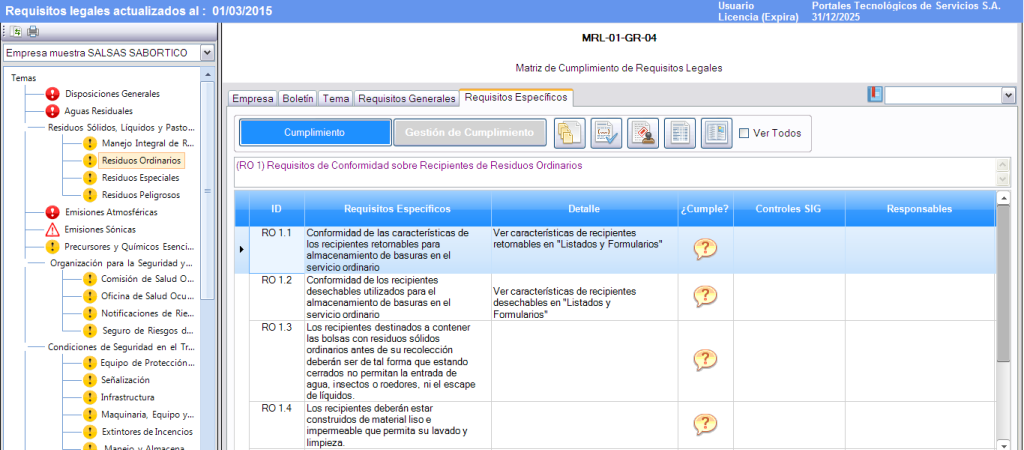Click the row selector arrow for RO 1.1

242,249
